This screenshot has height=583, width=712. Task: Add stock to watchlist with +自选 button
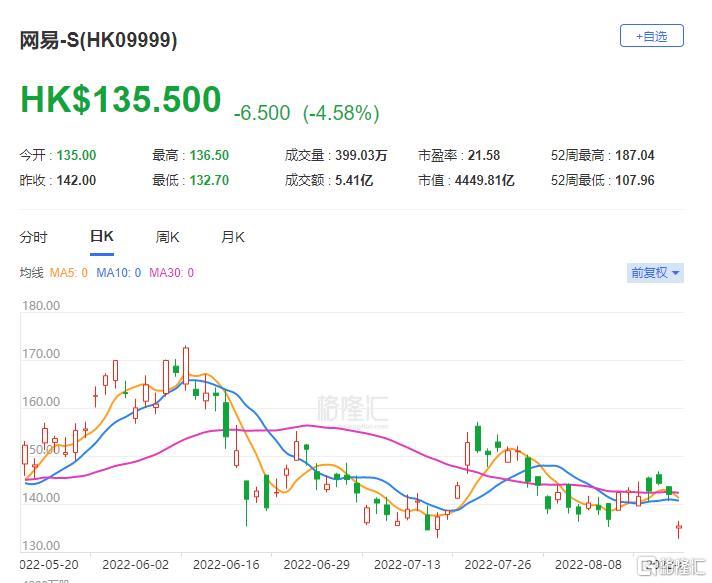coord(651,36)
